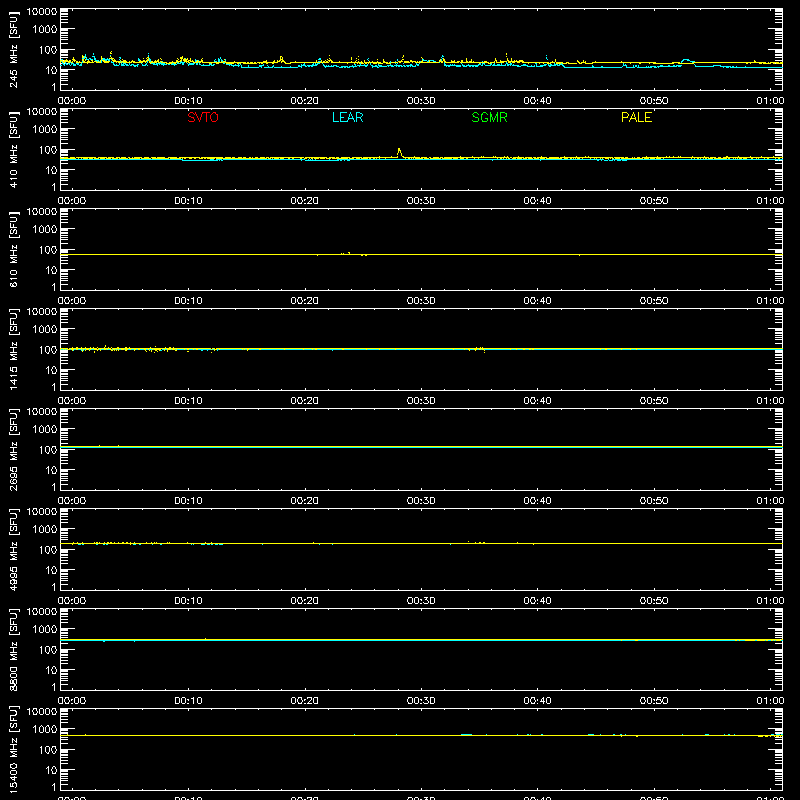Viewport: 800px width, 800px height.
Task: Click the 01:00 tick label under 4995 MHz plot
Action: pyautogui.click(x=770, y=601)
